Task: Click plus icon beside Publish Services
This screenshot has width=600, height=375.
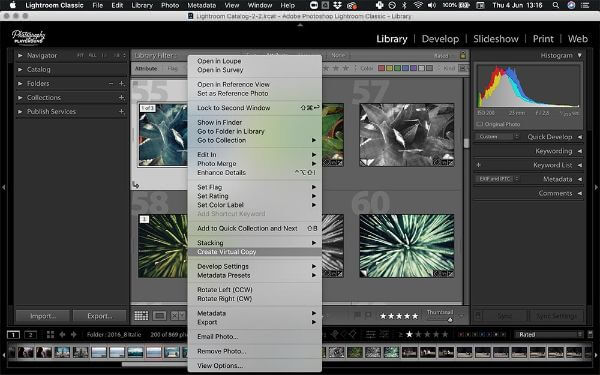Action: (x=122, y=112)
